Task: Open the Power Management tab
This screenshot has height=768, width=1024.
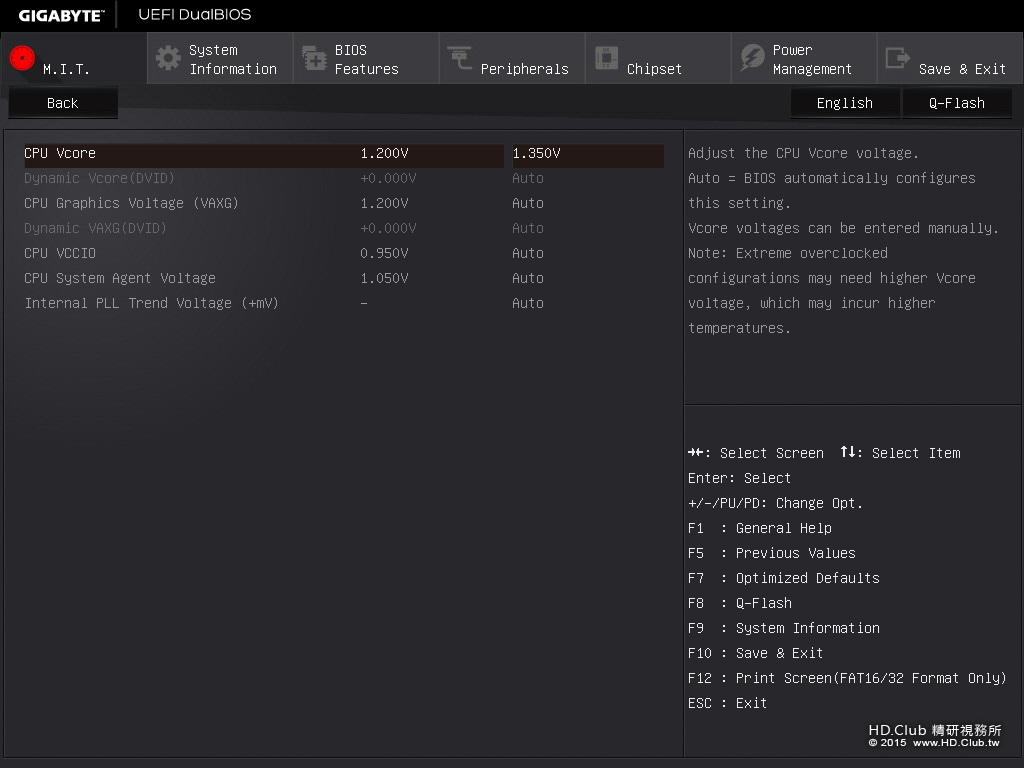Action: (804, 59)
